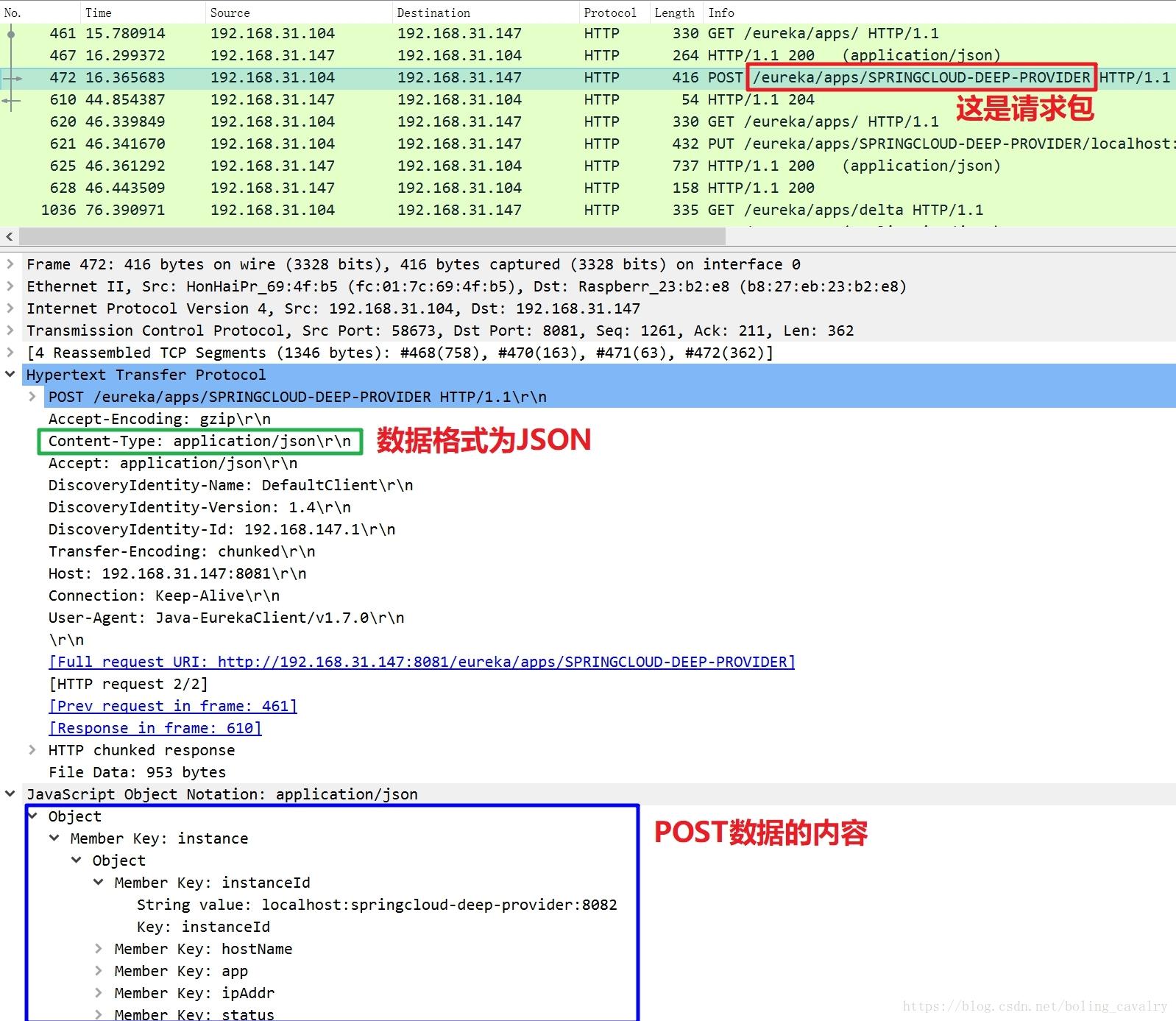Viewport: 1176px width, 1021px height.
Task: Jump to Response in frame 610 link
Action: [155, 728]
